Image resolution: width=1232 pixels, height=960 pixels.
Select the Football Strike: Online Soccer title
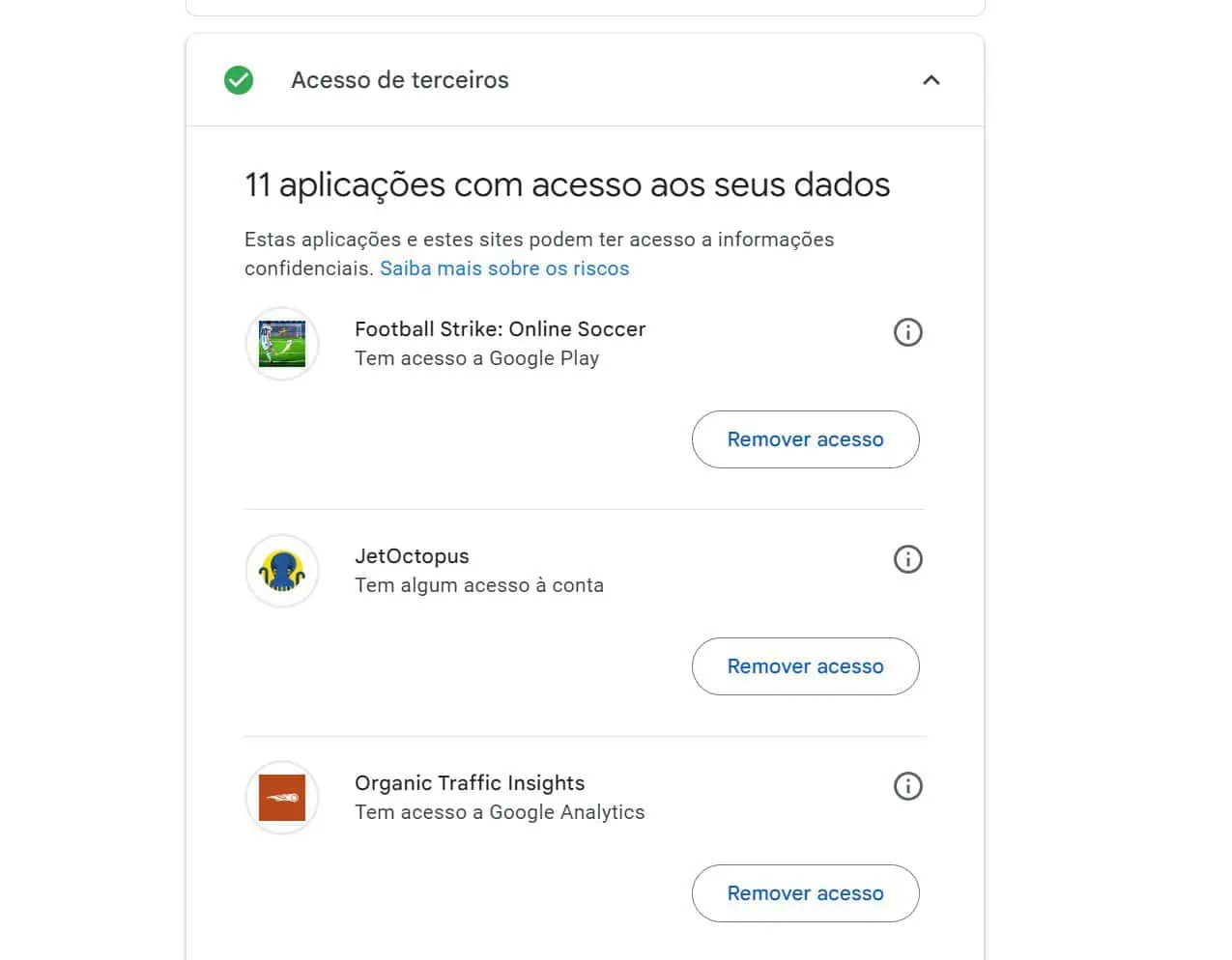[500, 328]
